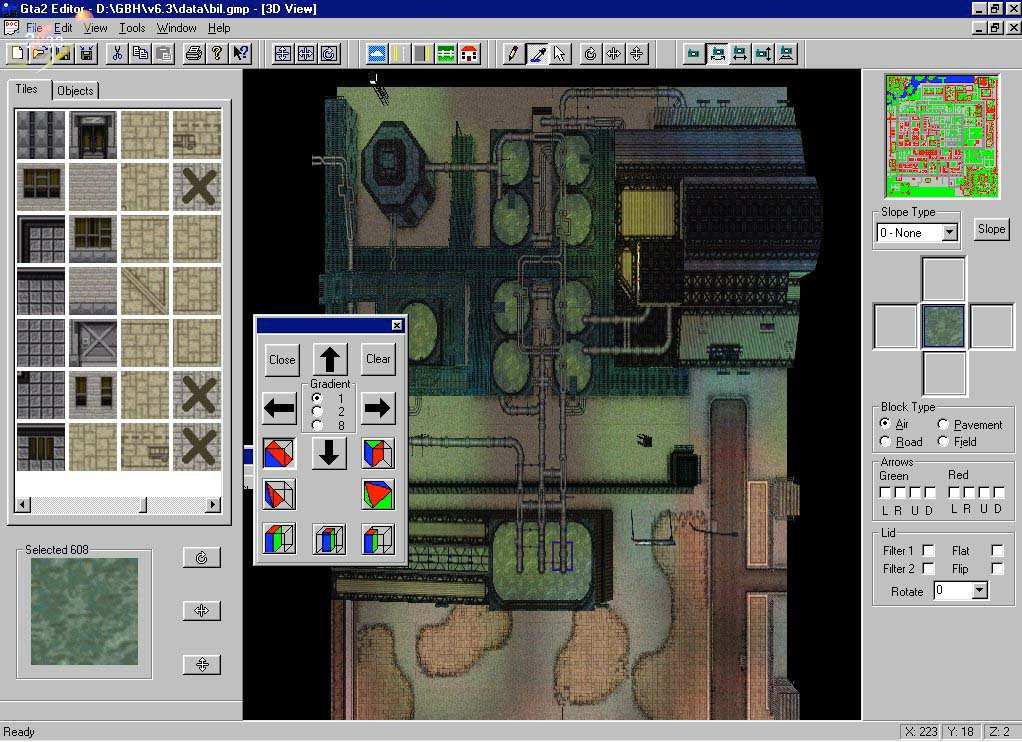
Task: Click the red-blue diagonal cube icon under left arrow
Action: 280,453
